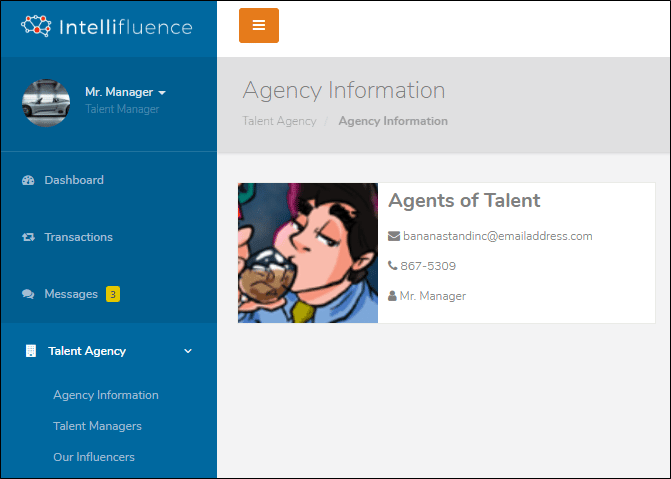
Task: Click the phone icon beside 867-5309
Action: [x=392, y=266]
